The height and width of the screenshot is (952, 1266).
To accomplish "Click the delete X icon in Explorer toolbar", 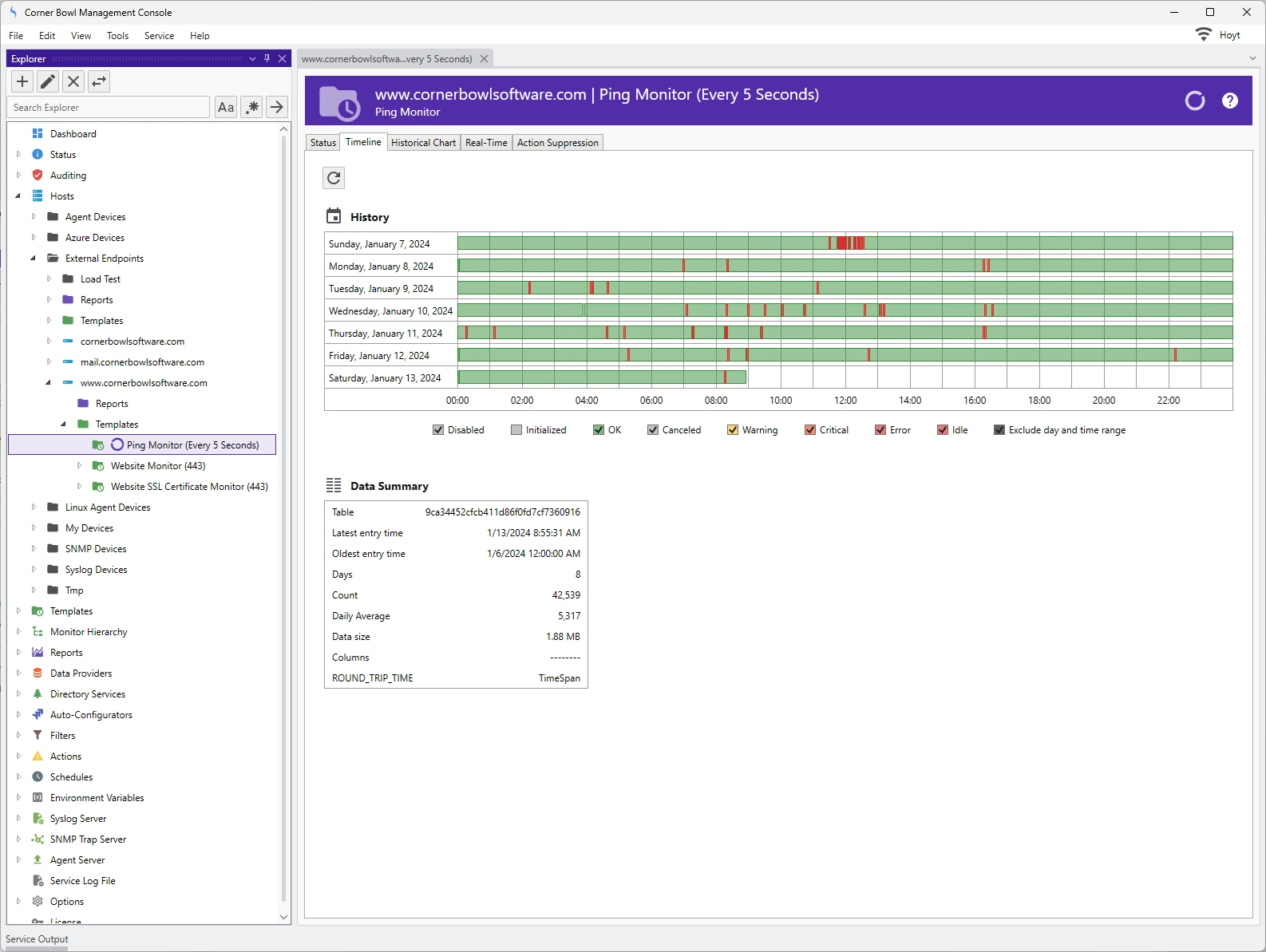I will 73,81.
